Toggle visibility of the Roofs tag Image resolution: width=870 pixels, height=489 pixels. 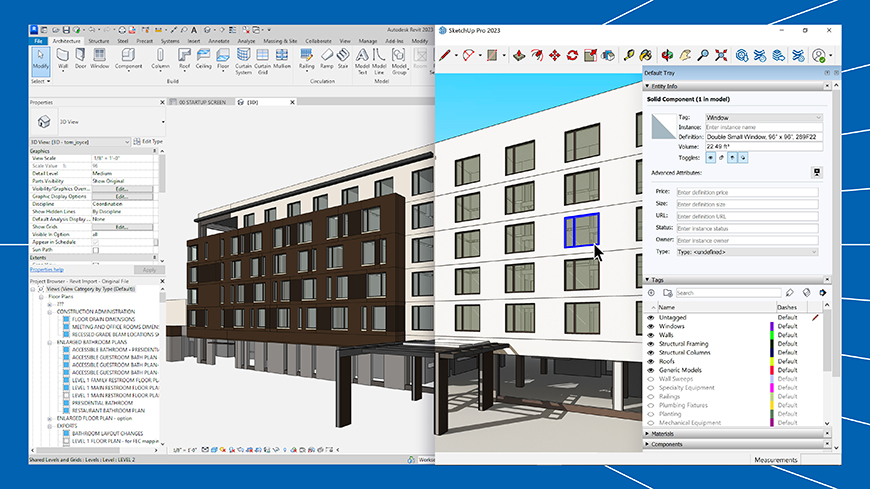click(x=651, y=361)
